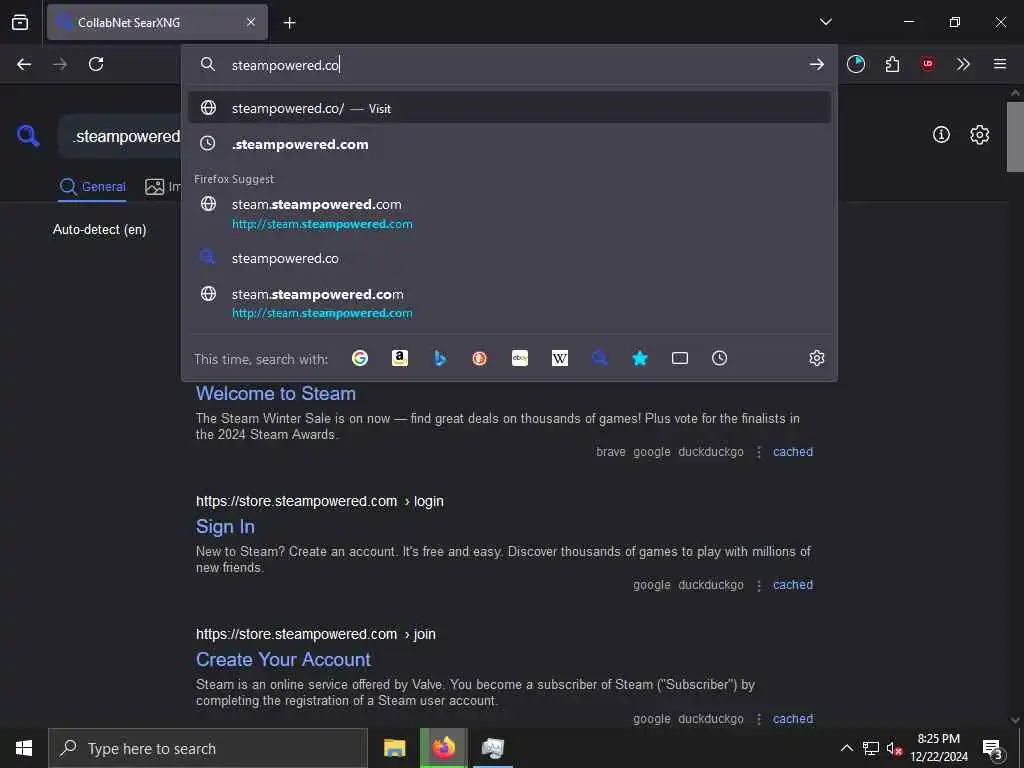Expand options for Welcome to Steam result

click(758, 452)
